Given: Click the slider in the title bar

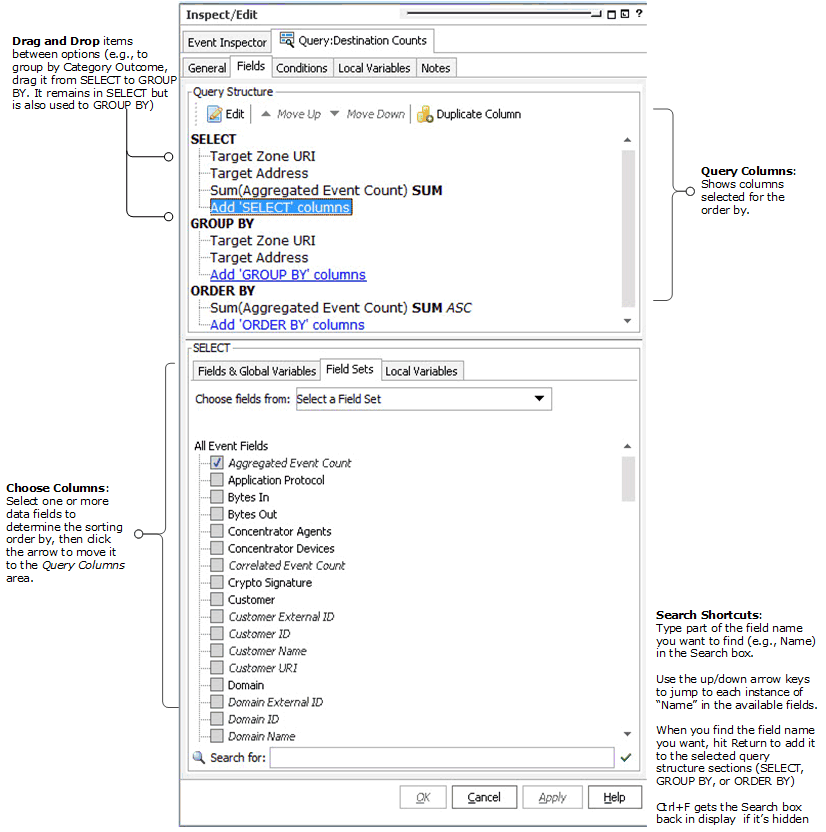Looking at the screenshot, I should tap(591, 14).
